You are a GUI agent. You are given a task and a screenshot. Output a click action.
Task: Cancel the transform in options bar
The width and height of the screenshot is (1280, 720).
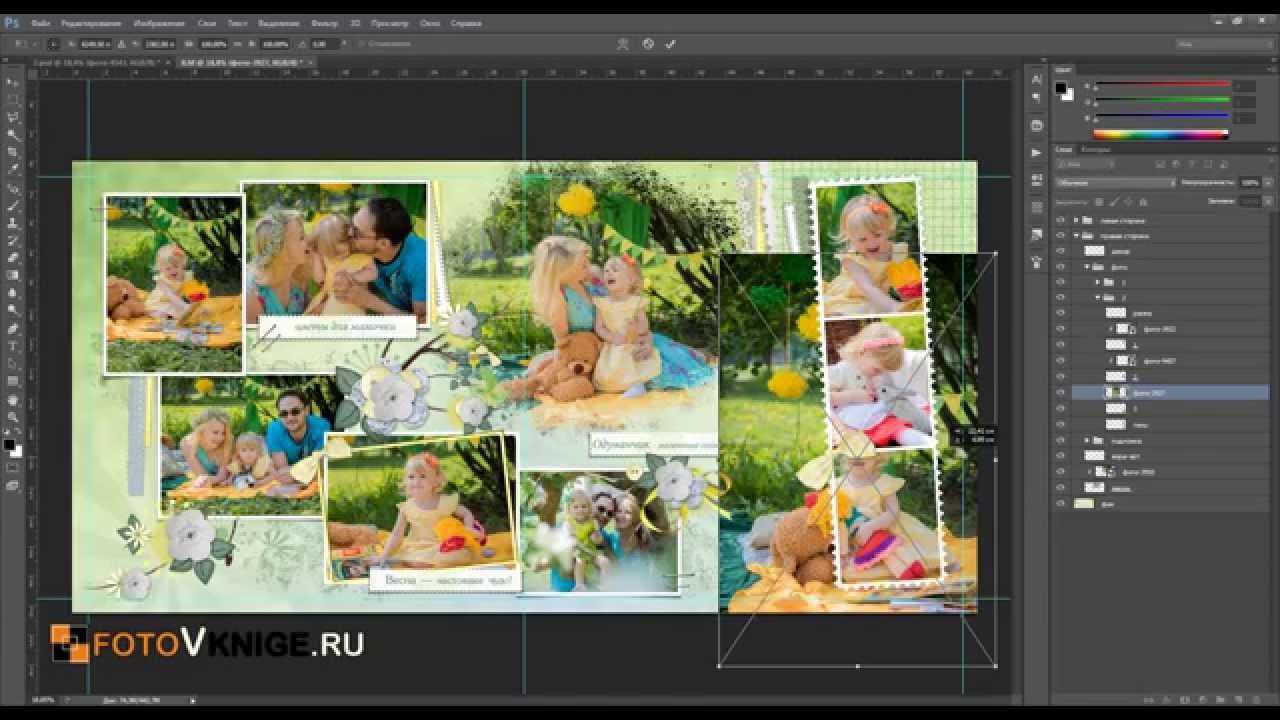648,44
